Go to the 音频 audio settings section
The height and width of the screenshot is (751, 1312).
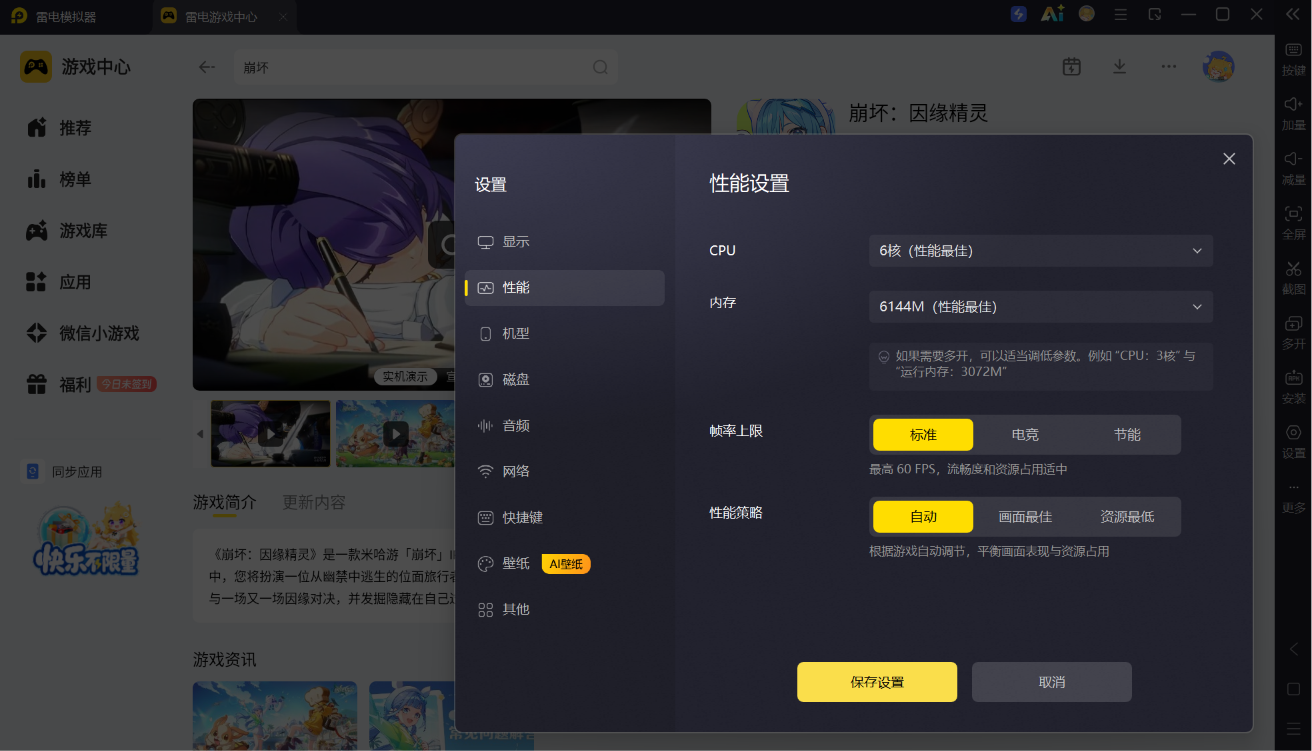[565, 426]
